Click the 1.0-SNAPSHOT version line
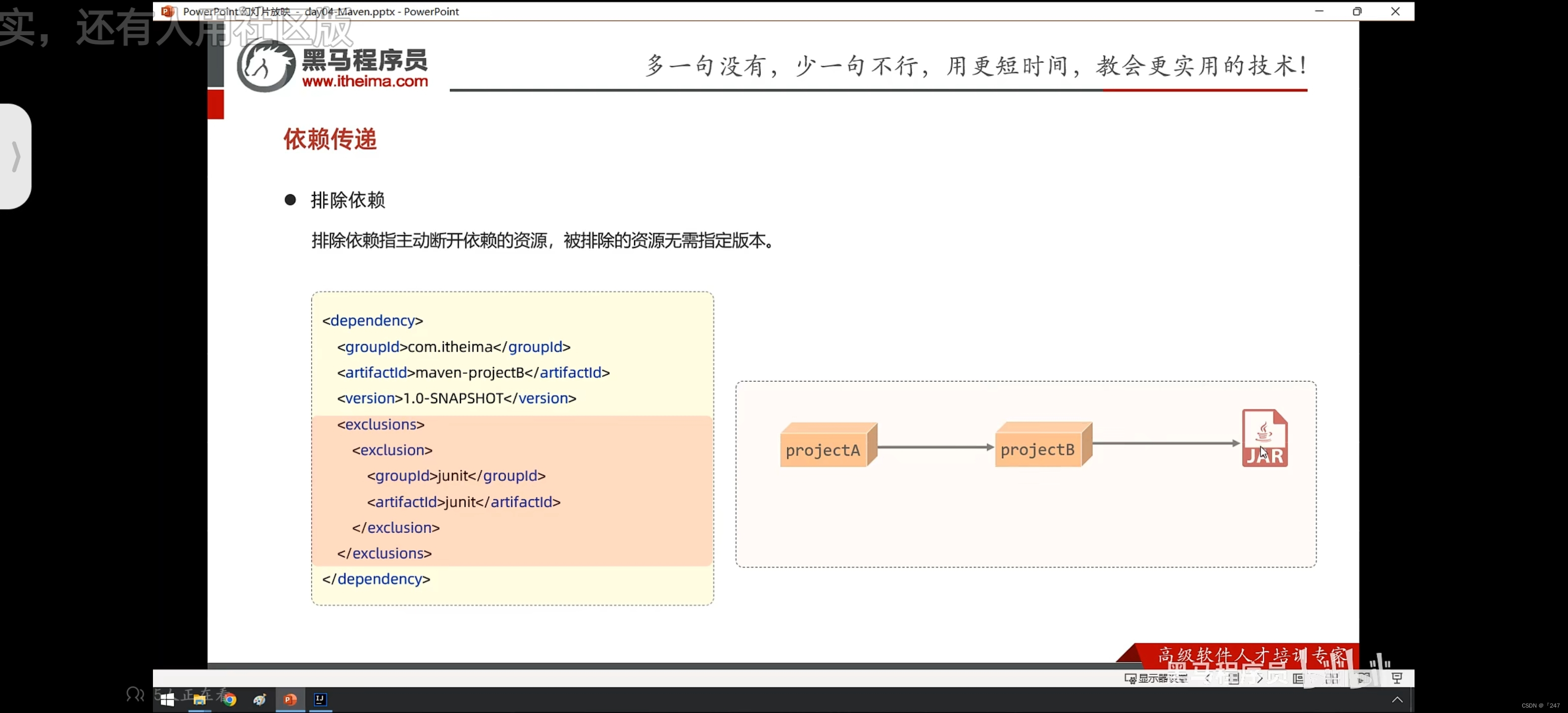Image resolution: width=1568 pixels, height=713 pixels. pos(456,398)
